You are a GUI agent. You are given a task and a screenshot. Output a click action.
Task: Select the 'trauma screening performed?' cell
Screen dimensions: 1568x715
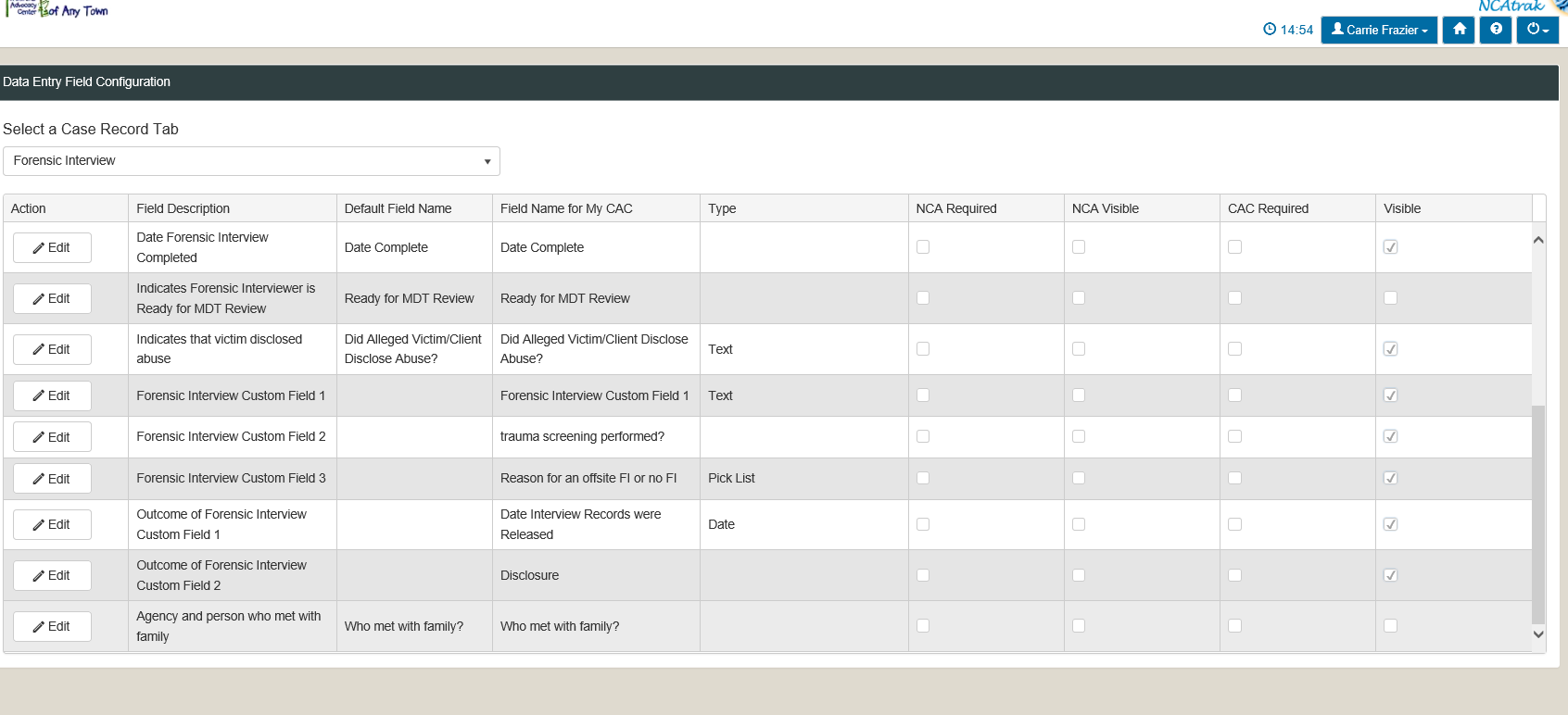tap(596, 437)
